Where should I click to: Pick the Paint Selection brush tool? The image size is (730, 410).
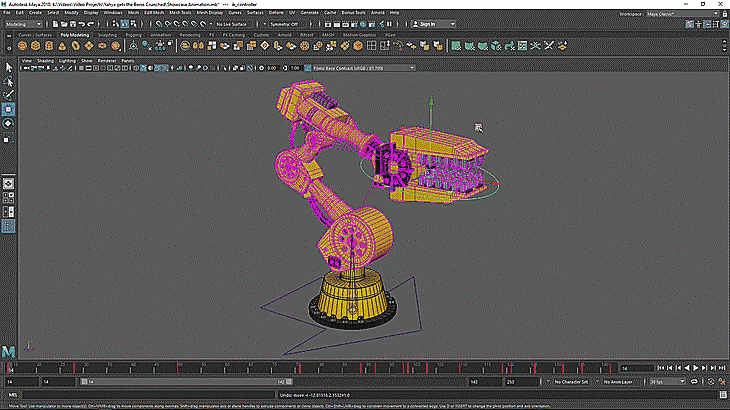pyautogui.click(x=8, y=95)
